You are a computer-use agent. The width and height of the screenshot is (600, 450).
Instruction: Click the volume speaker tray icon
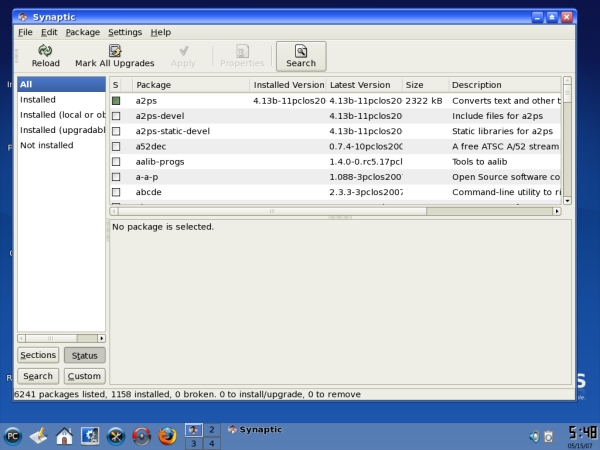(534, 436)
